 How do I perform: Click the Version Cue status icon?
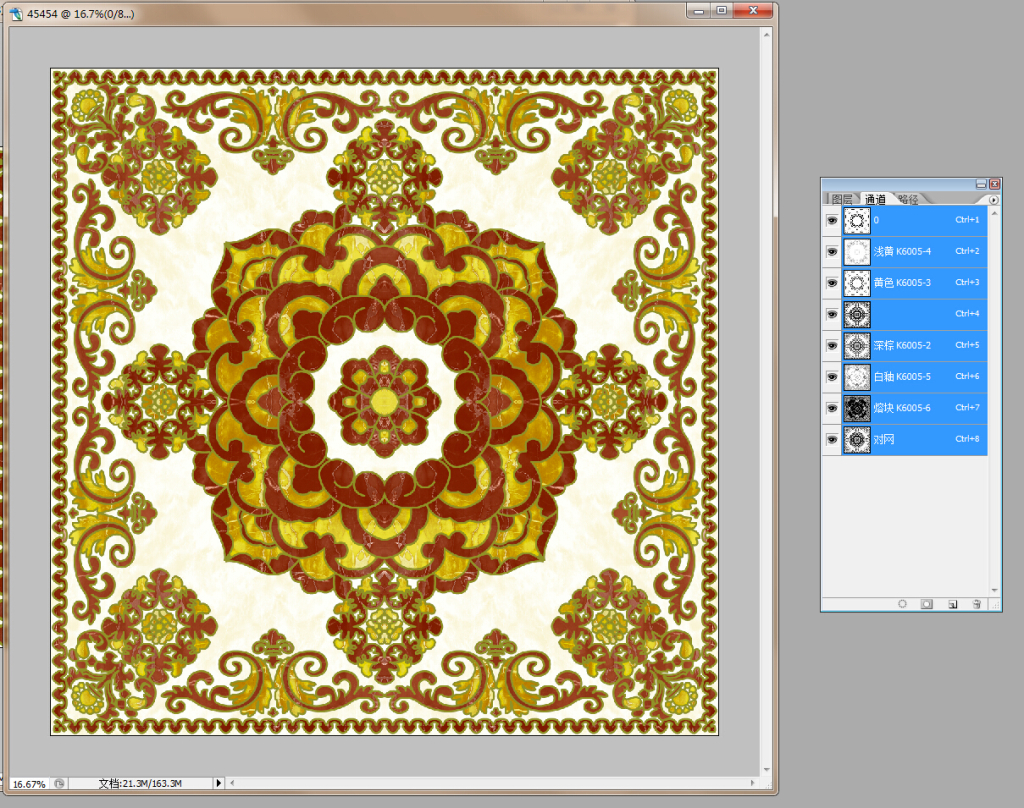pyautogui.click(x=59, y=783)
